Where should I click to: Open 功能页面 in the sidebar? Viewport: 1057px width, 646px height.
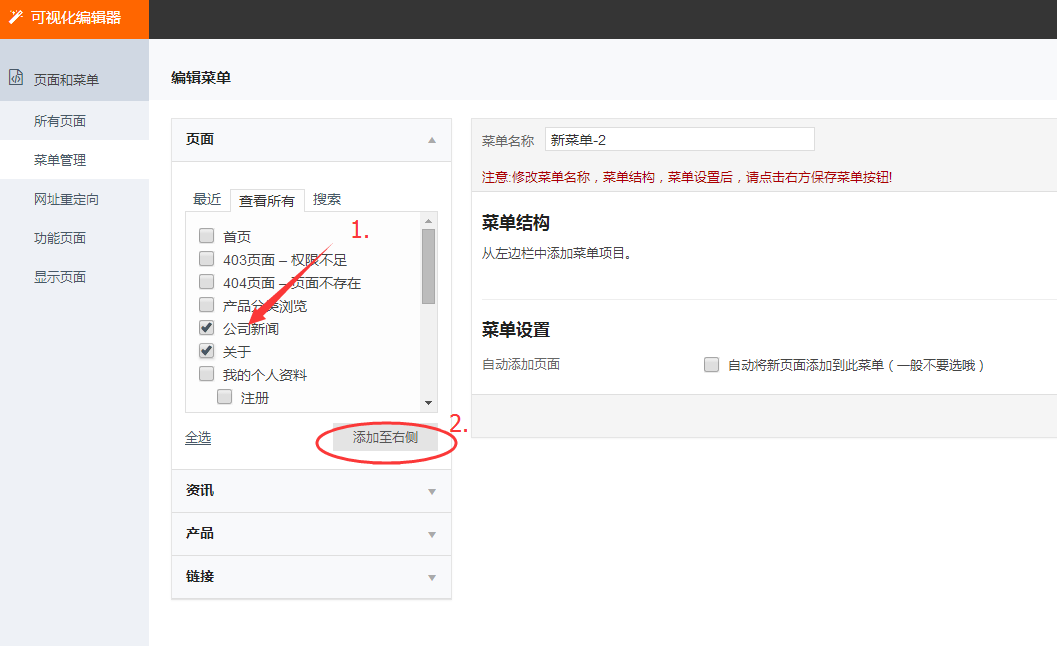coord(74,237)
